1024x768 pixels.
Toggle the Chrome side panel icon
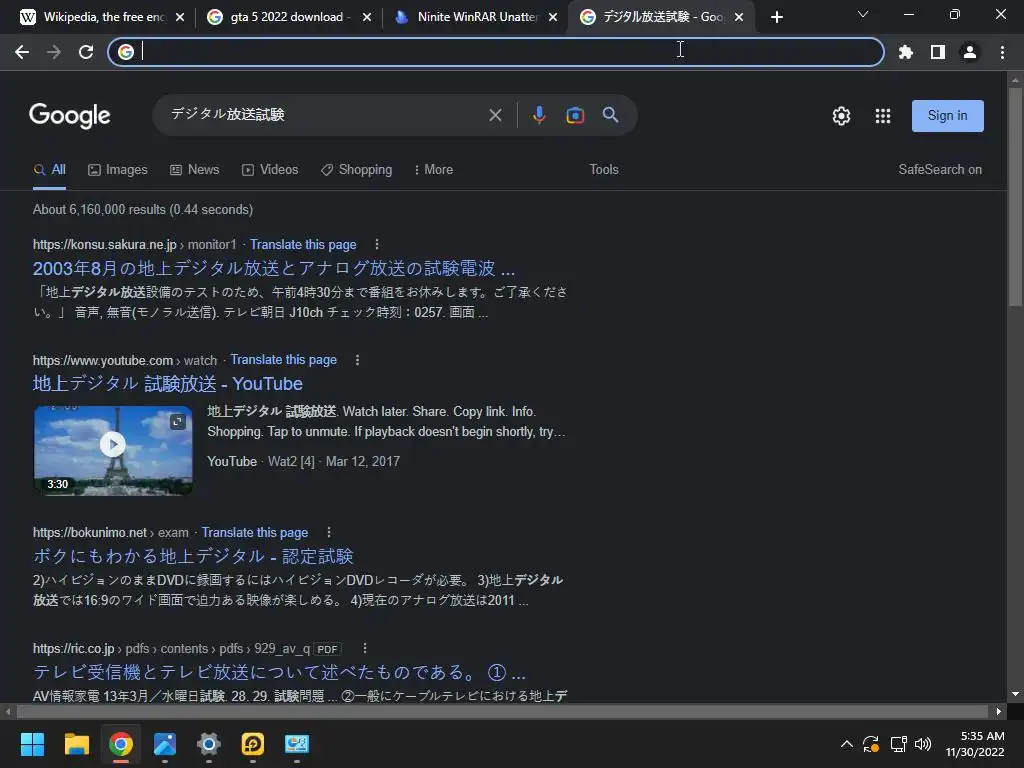(938, 52)
